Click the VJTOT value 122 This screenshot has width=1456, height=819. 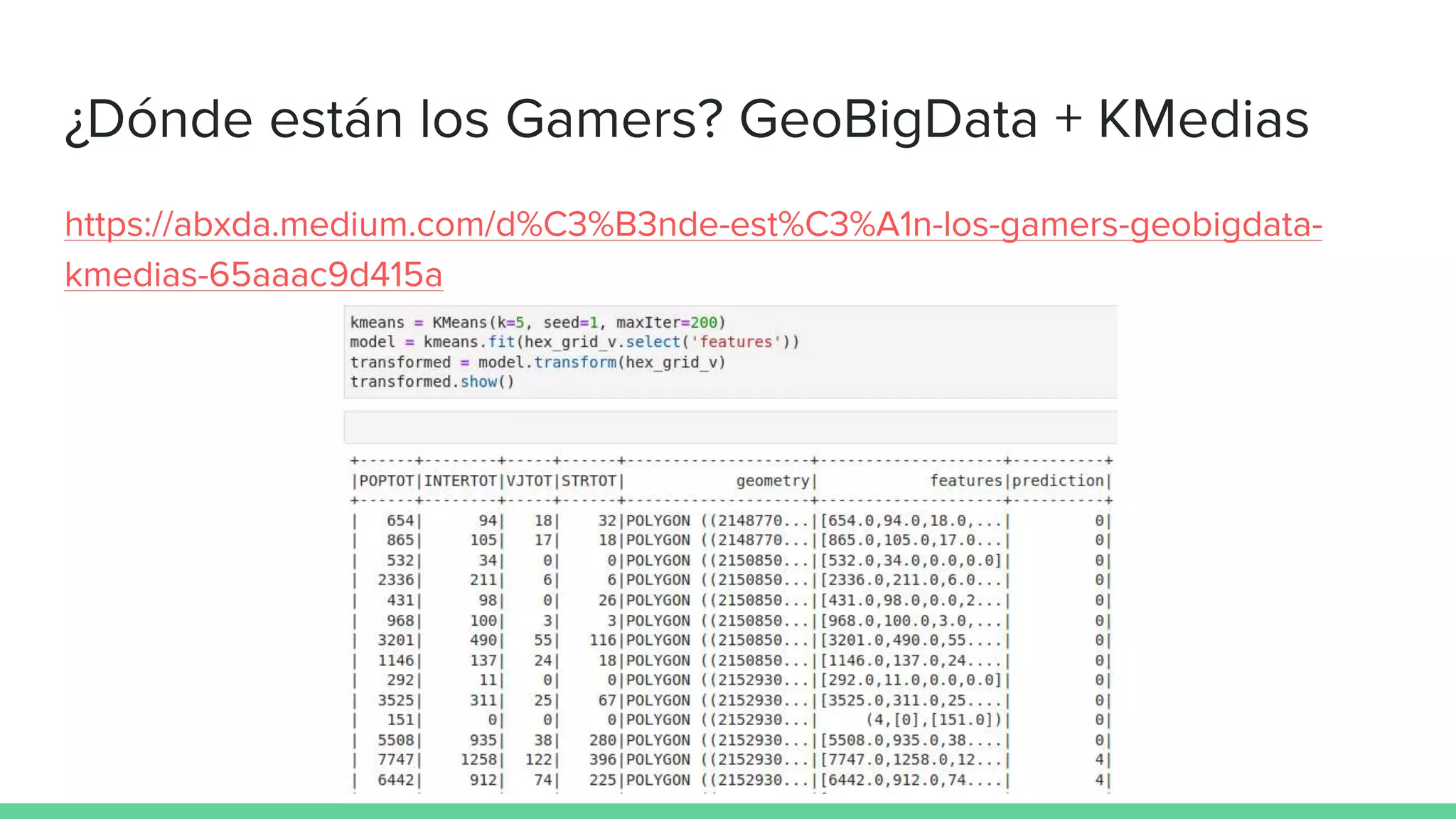[539, 759]
